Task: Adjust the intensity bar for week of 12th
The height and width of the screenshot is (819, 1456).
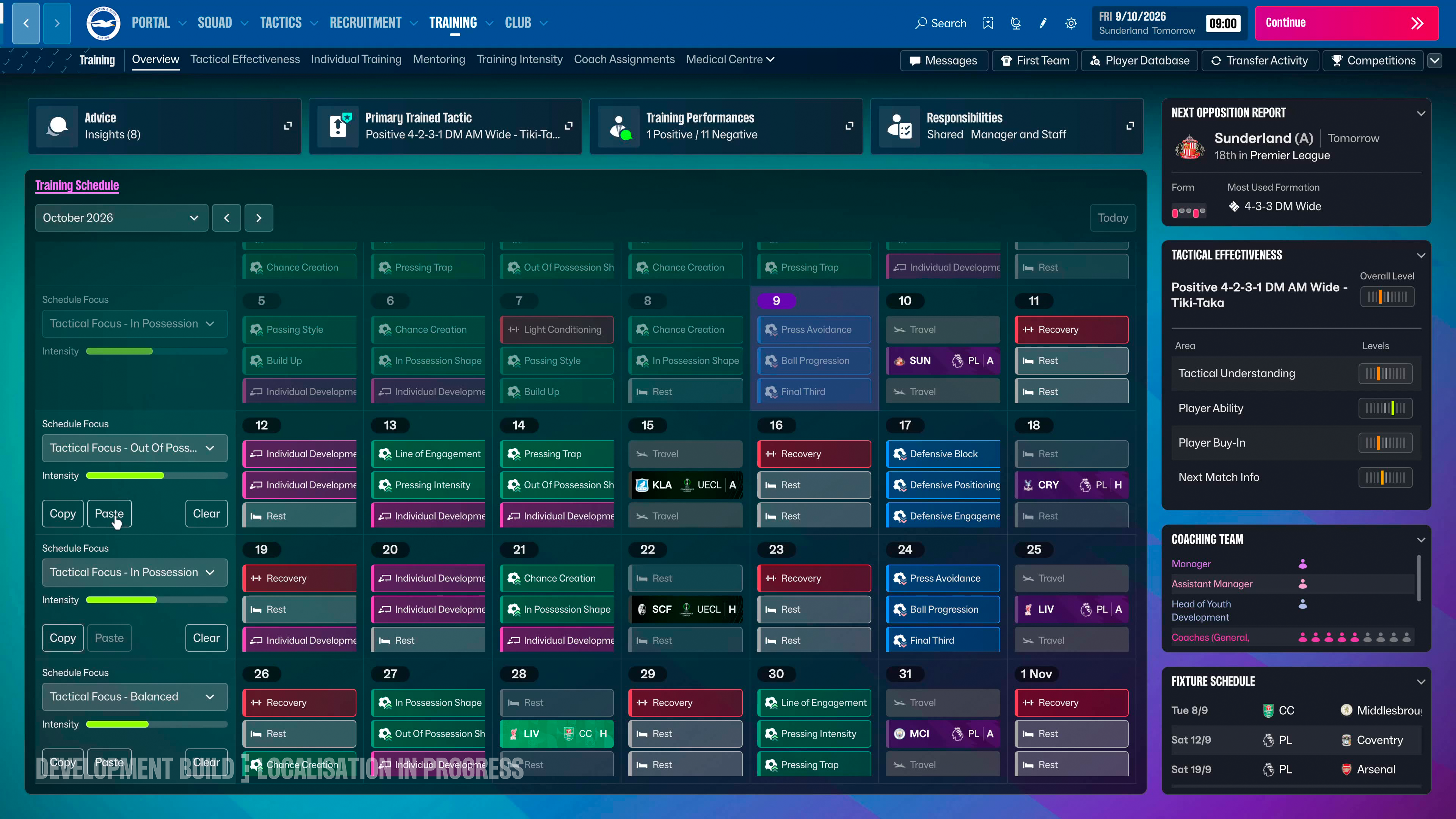Action: [157, 475]
